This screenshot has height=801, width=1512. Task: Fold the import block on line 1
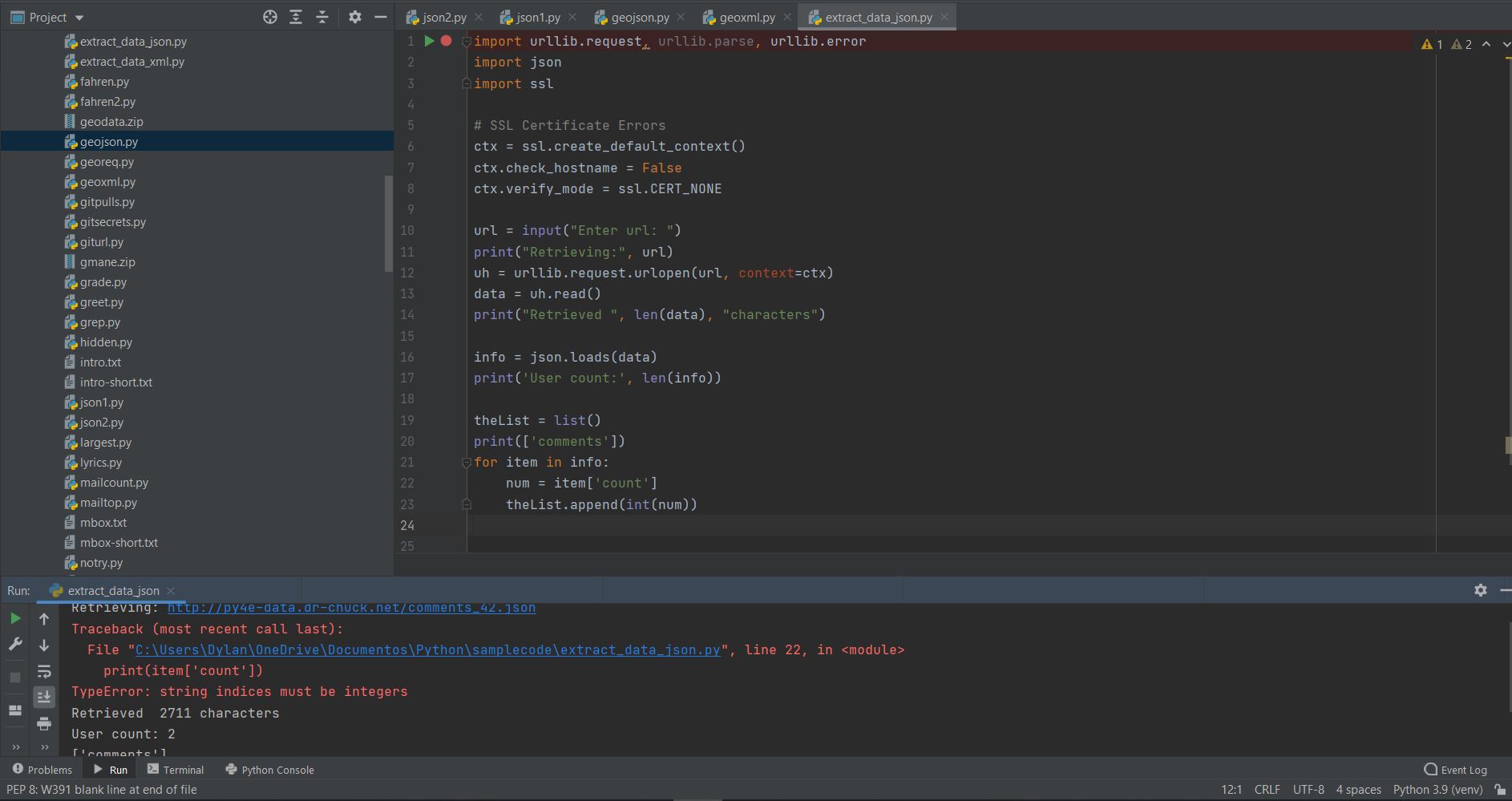(466, 42)
